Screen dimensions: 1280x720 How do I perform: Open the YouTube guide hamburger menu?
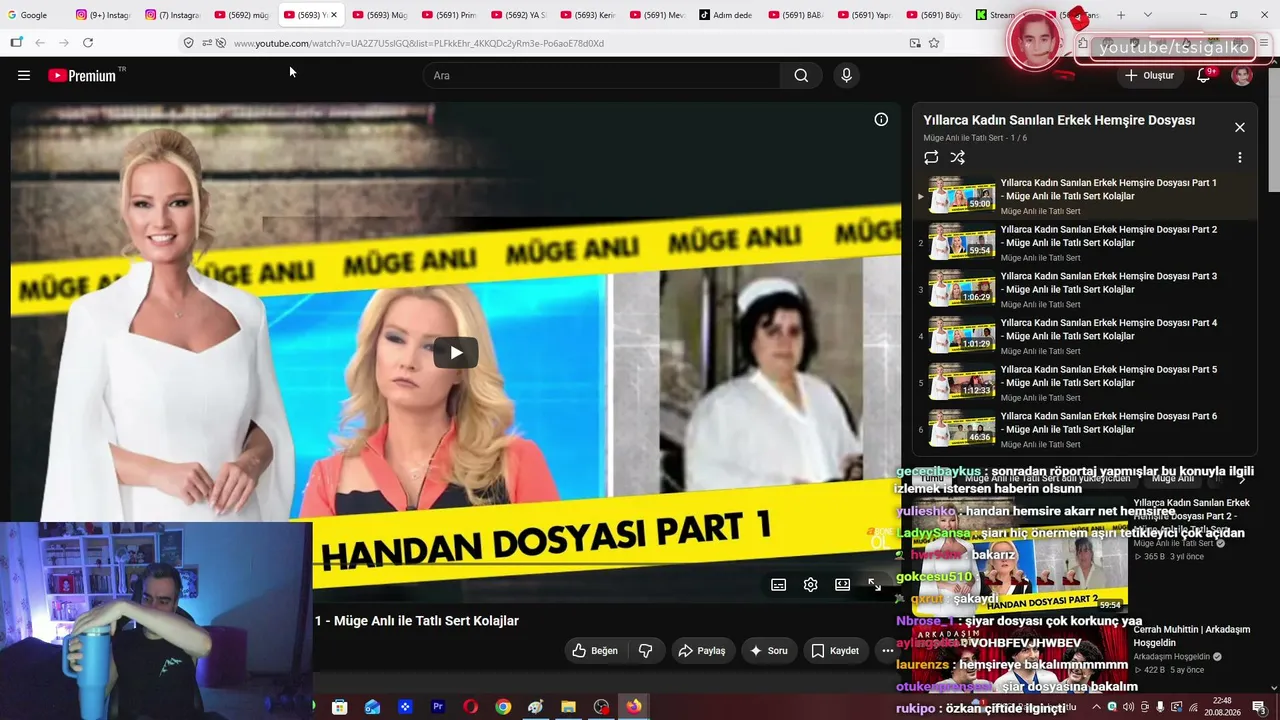pos(24,76)
